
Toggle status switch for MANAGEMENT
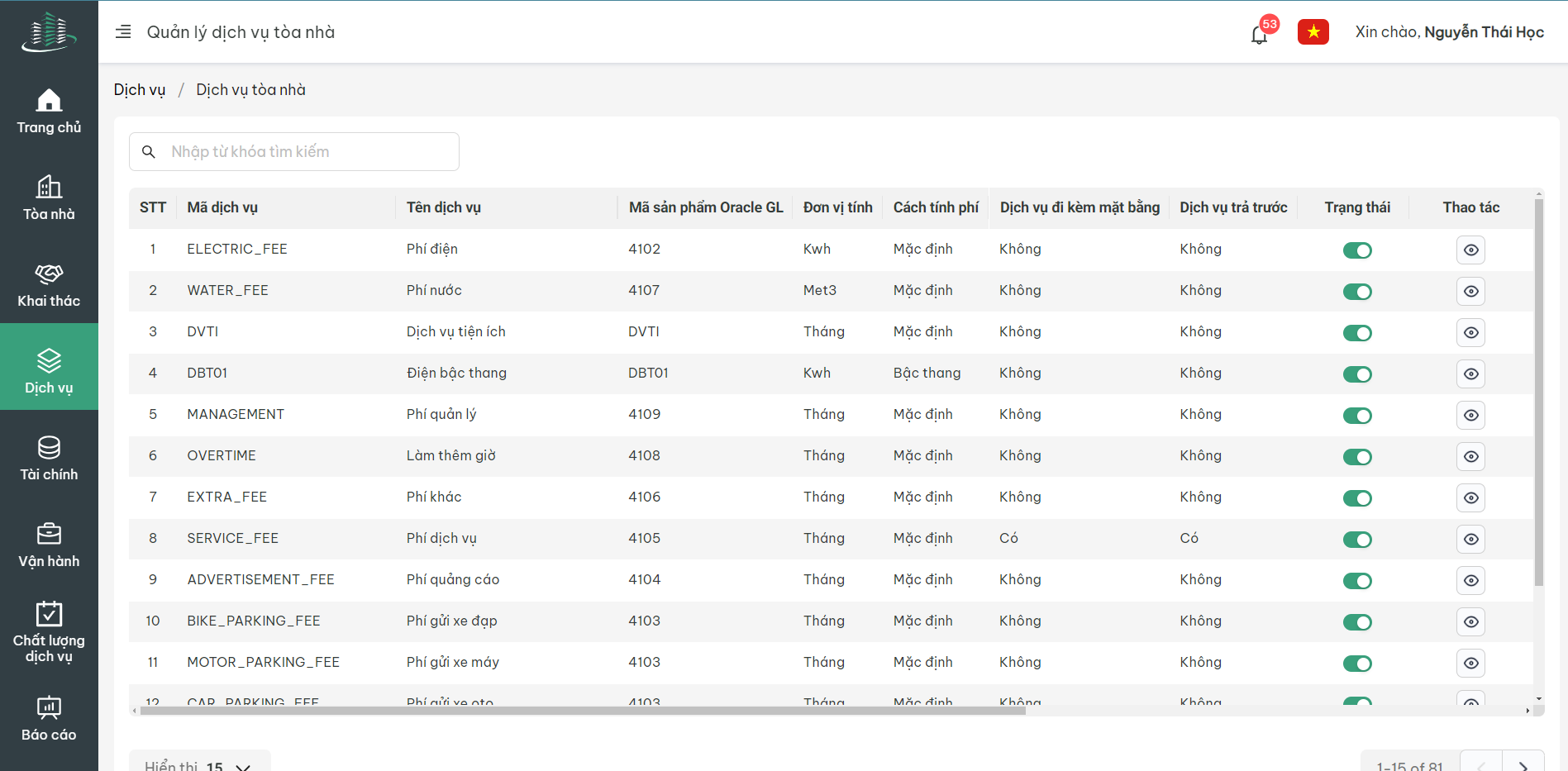[x=1357, y=416]
